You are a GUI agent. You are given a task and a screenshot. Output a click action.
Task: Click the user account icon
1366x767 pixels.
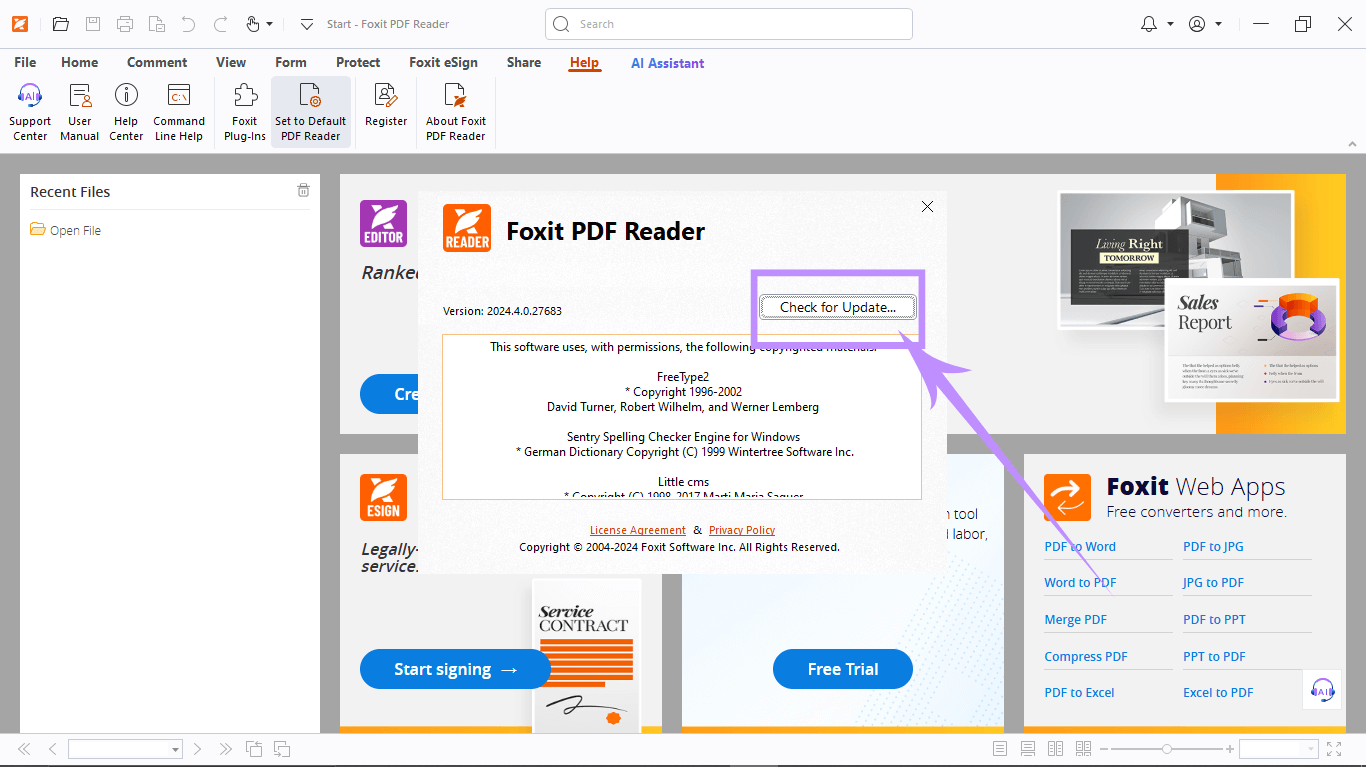[x=1197, y=24]
